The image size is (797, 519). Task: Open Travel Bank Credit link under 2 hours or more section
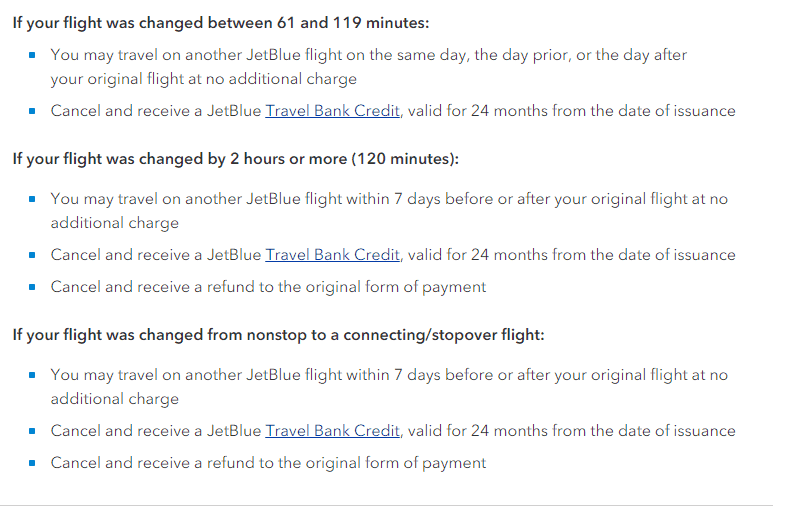point(332,255)
